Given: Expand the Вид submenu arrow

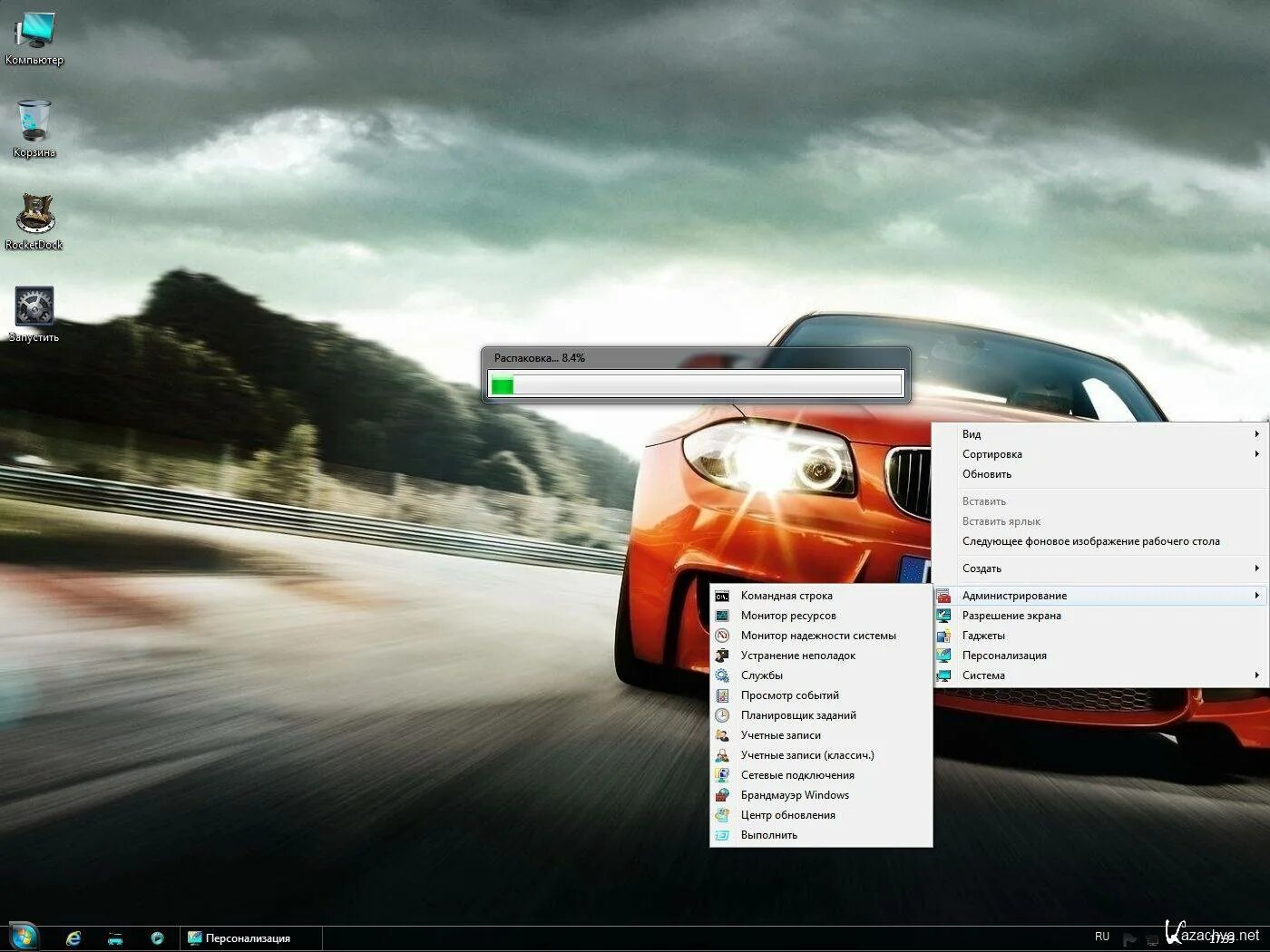Looking at the screenshot, I should click(1256, 434).
